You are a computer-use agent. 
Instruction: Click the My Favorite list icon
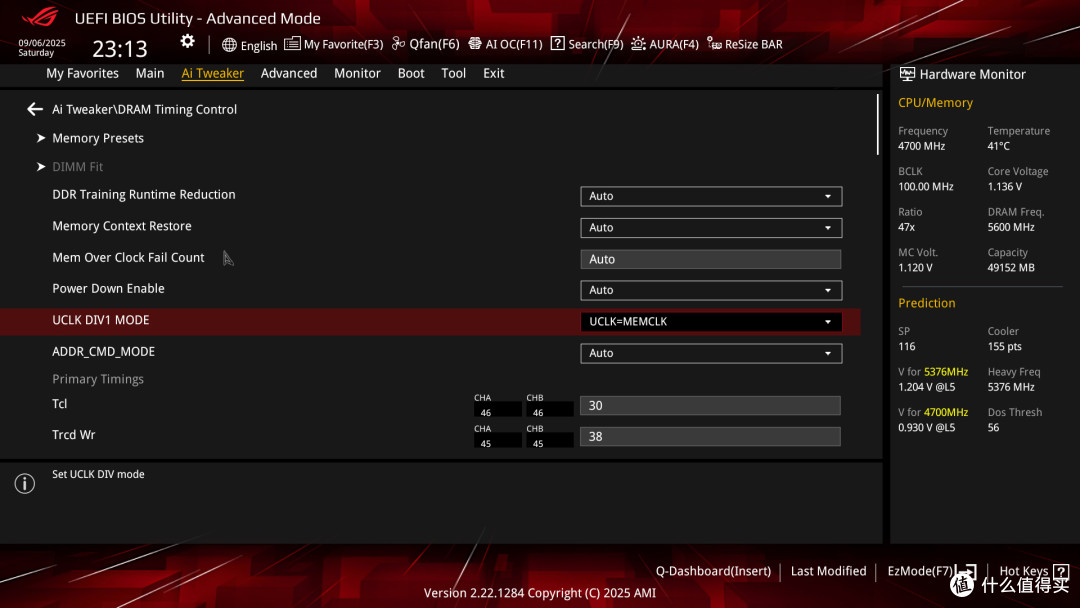[292, 43]
